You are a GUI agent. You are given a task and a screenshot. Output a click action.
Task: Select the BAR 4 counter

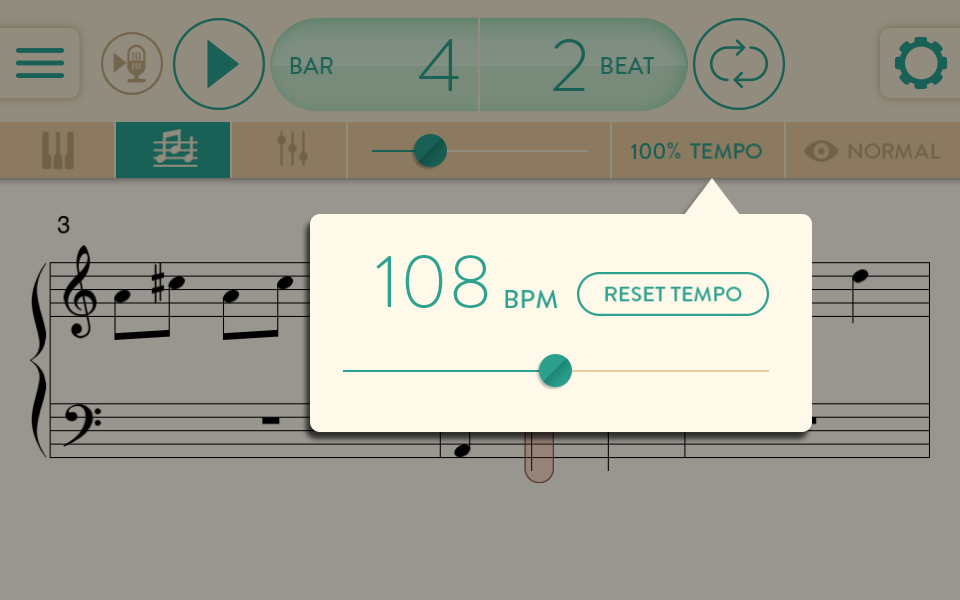pyautogui.click(x=374, y=64)
